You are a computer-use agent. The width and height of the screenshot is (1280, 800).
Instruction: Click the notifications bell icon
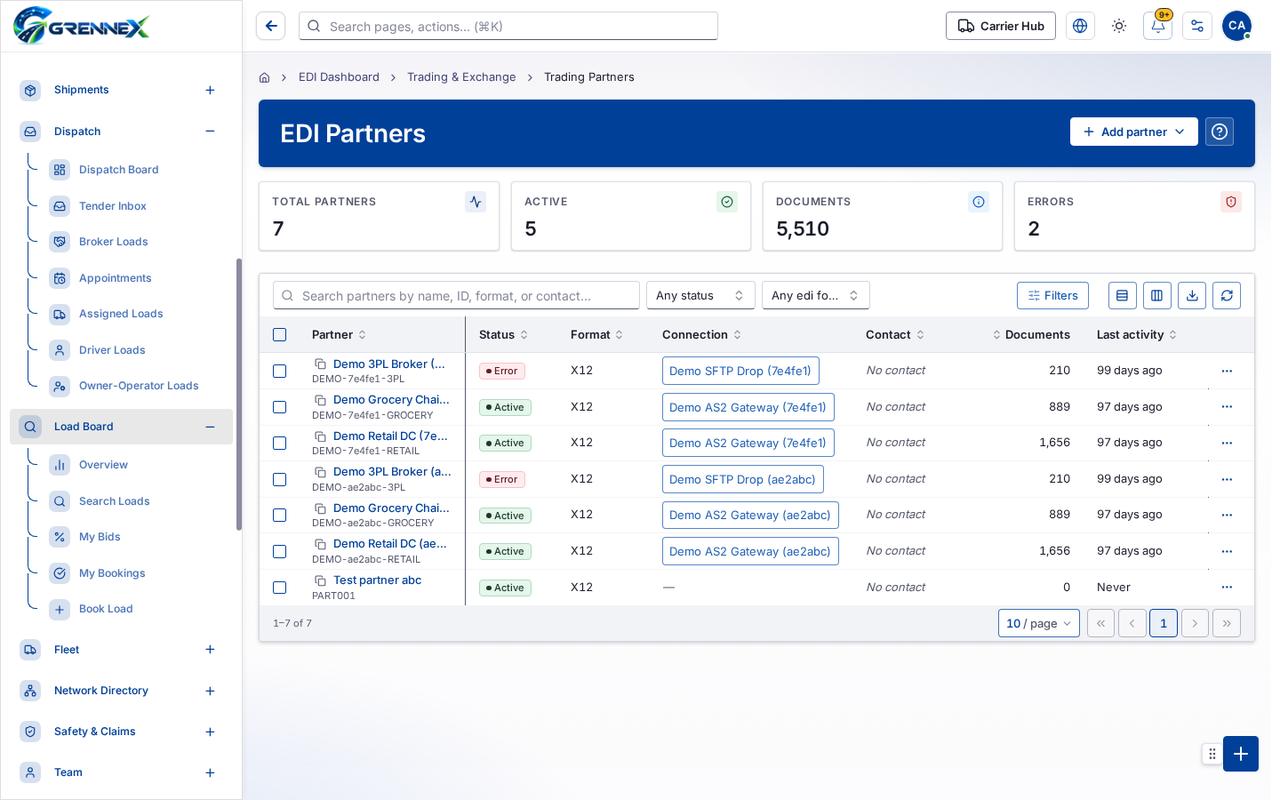click(1157, 26)
